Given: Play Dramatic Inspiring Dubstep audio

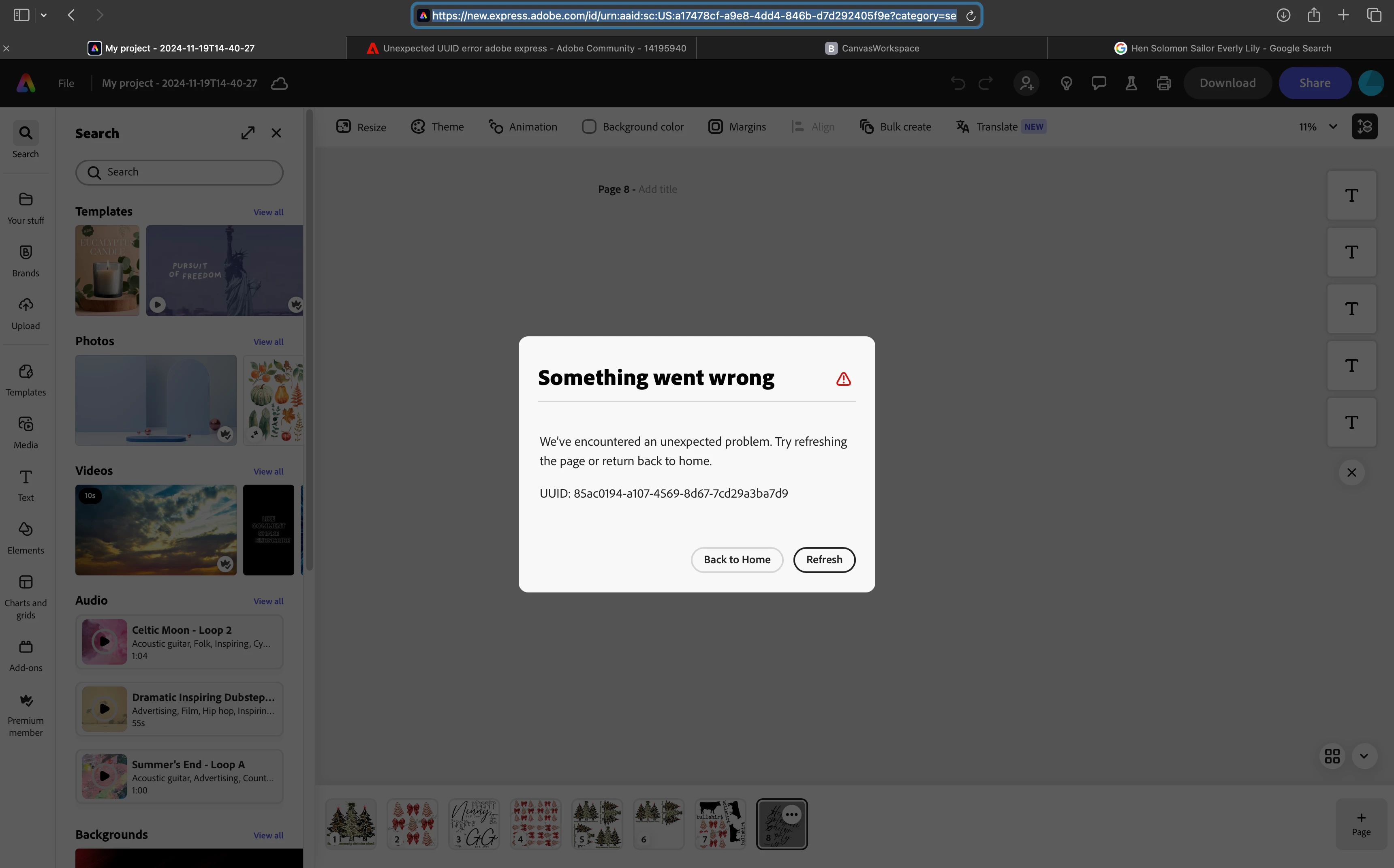Looking at the screenshot, I should click(x=105, y=708).
